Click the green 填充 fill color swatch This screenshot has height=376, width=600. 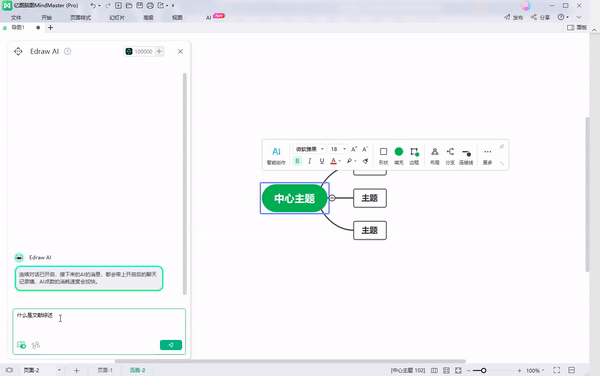[399, 152]
